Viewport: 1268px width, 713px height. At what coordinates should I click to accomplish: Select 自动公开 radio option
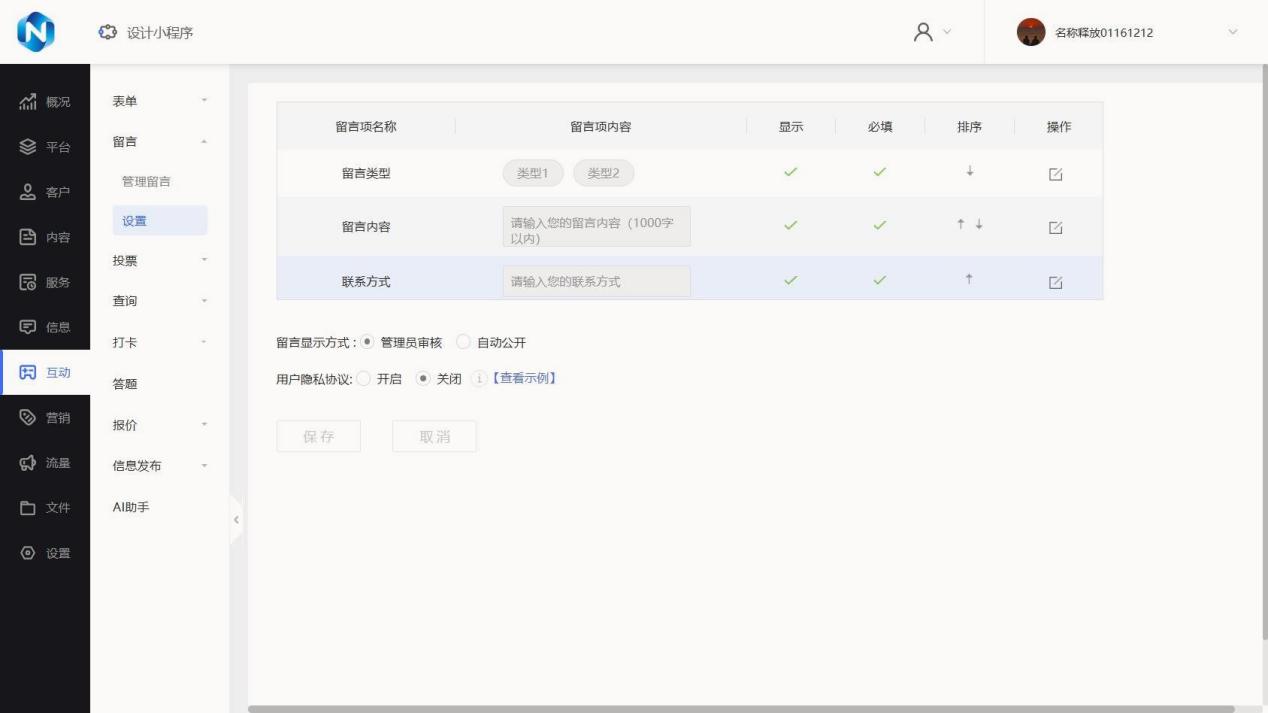pyautogui.click(x=463, y=343)
